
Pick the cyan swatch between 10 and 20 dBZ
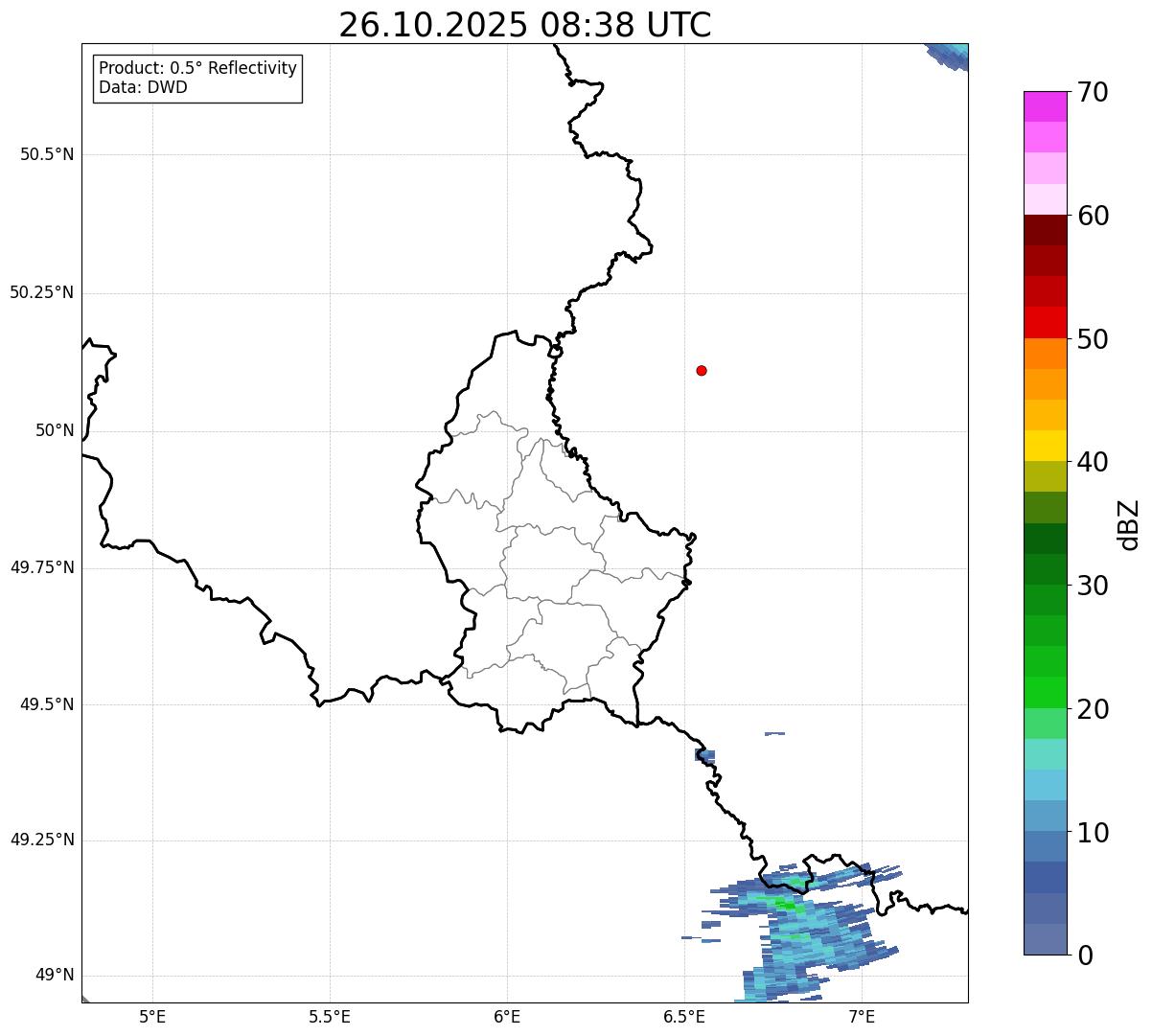click(1045, 785)
